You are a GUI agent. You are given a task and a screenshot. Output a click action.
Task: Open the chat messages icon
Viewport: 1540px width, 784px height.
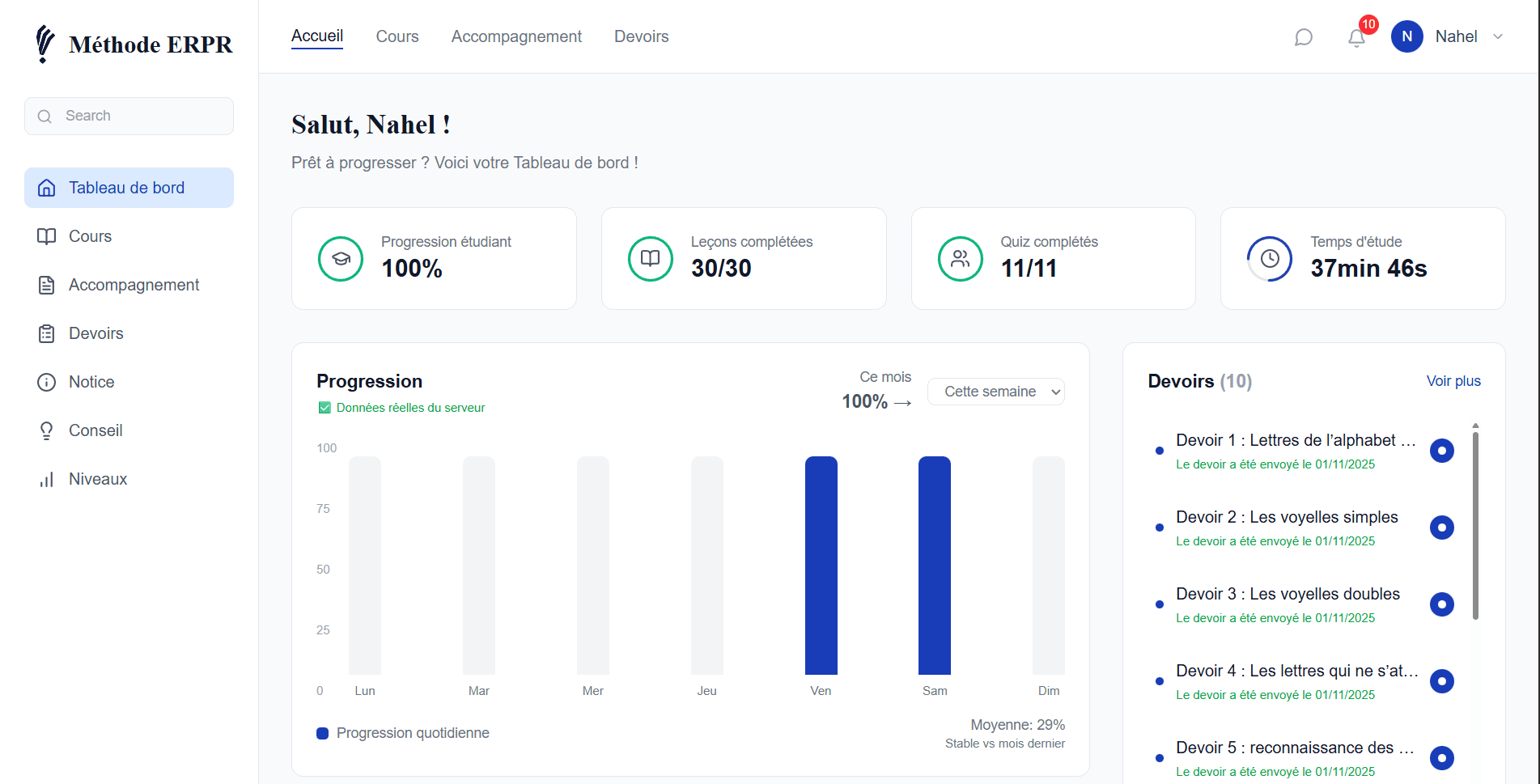pyautogui.click(x=1303, y=37)
